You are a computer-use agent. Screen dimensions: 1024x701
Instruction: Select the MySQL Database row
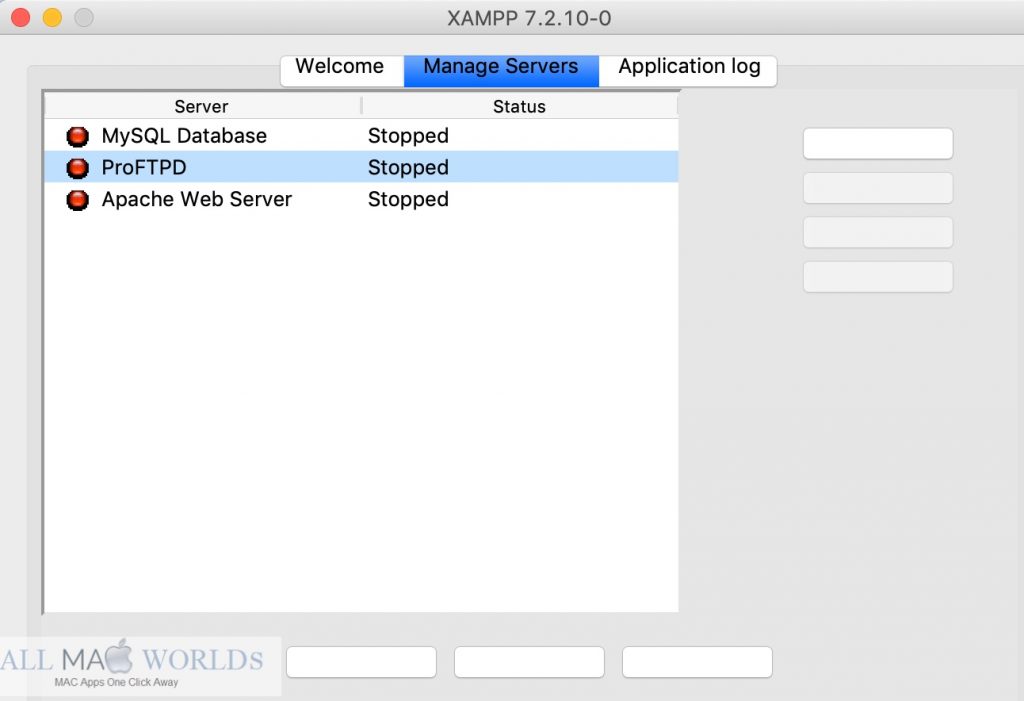tap(361, 136)
